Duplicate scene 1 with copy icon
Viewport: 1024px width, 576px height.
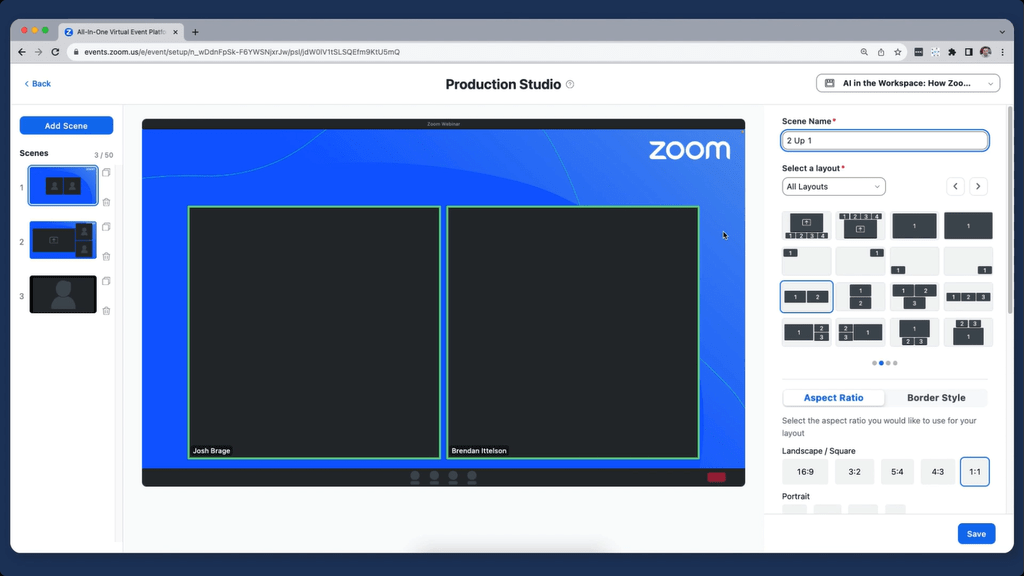pyautogui.click(x=106, y=173)
